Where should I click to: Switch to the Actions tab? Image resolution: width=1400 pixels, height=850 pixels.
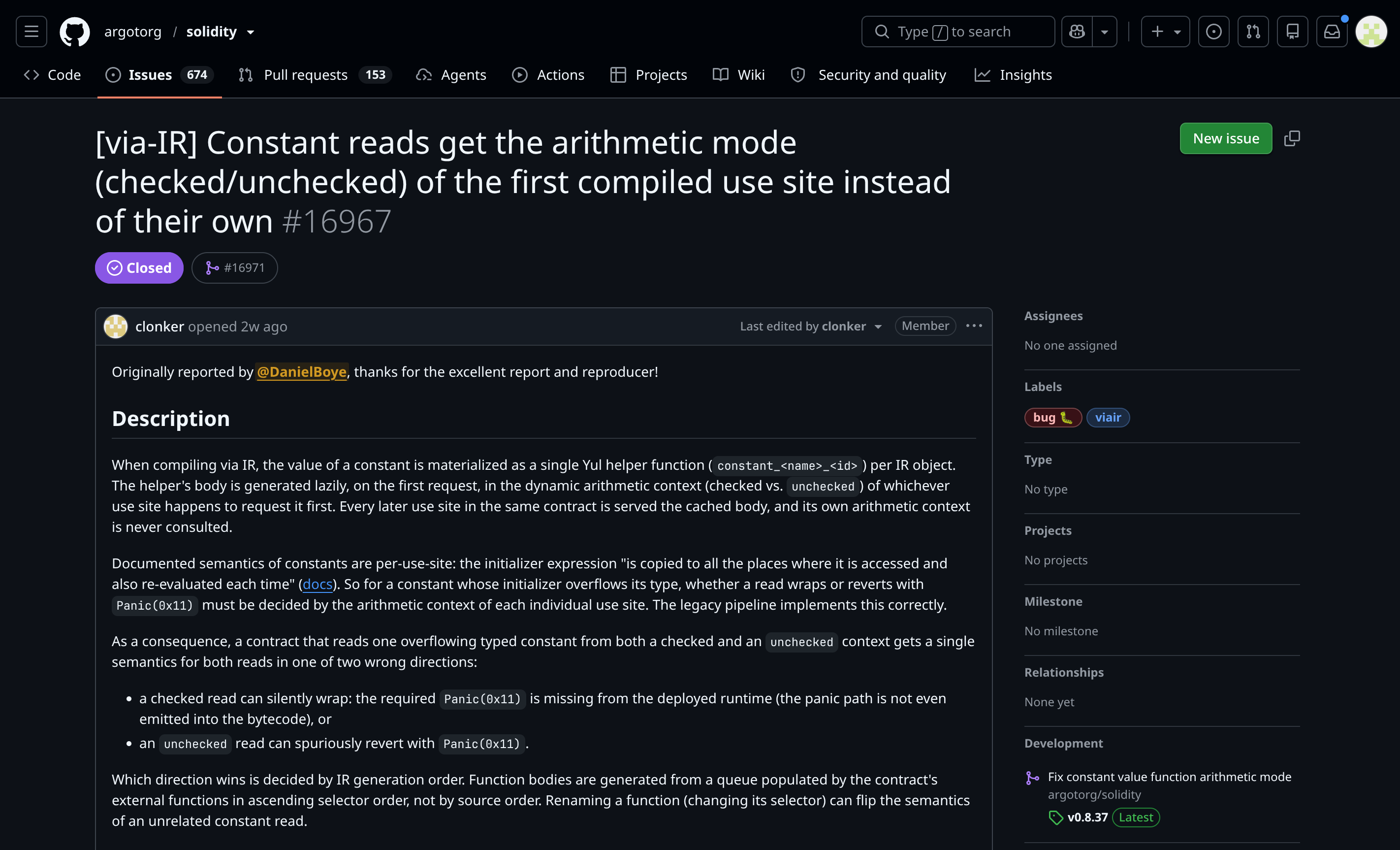(x=548, y=74)
